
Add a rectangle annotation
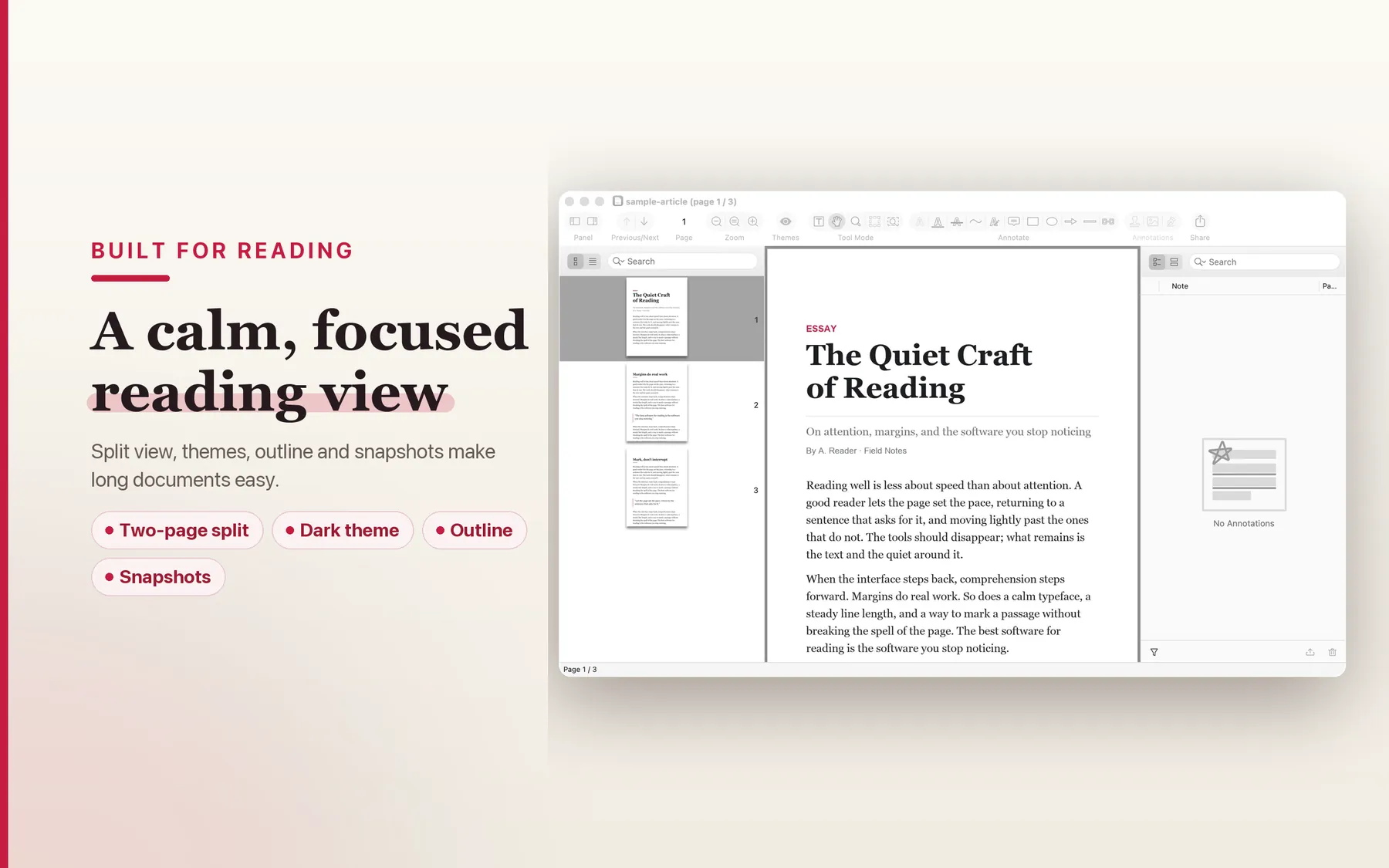tap(1032, 221)
